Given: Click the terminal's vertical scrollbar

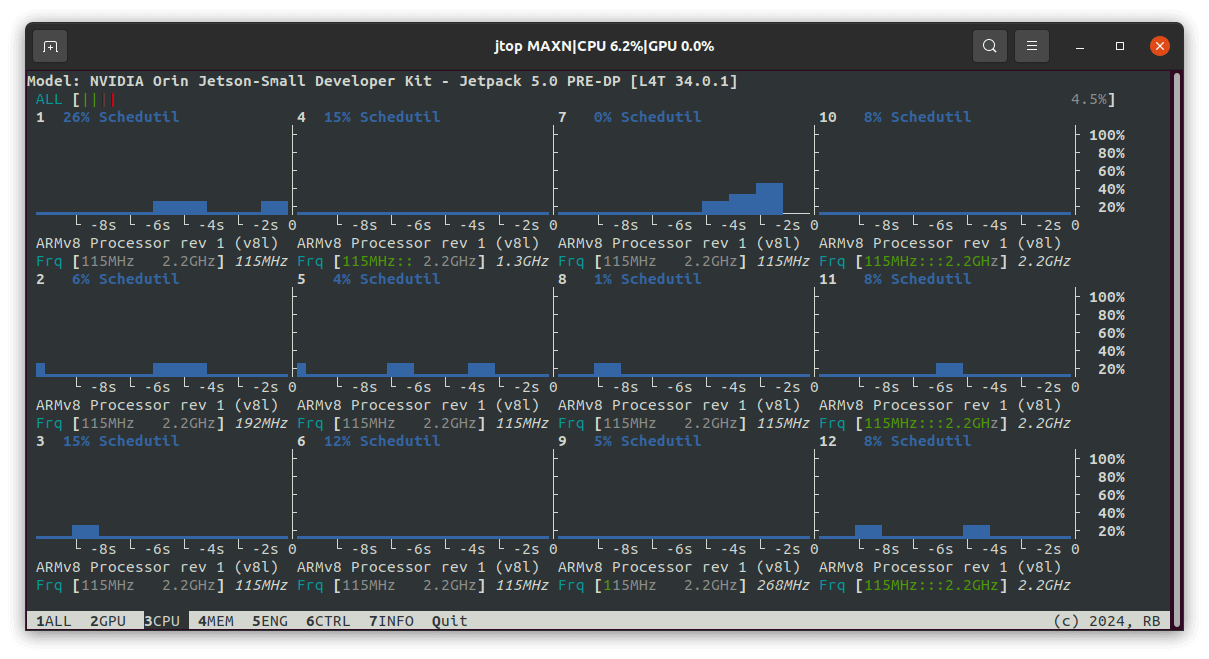Looking at the screenshot, I should point(1176,350).
